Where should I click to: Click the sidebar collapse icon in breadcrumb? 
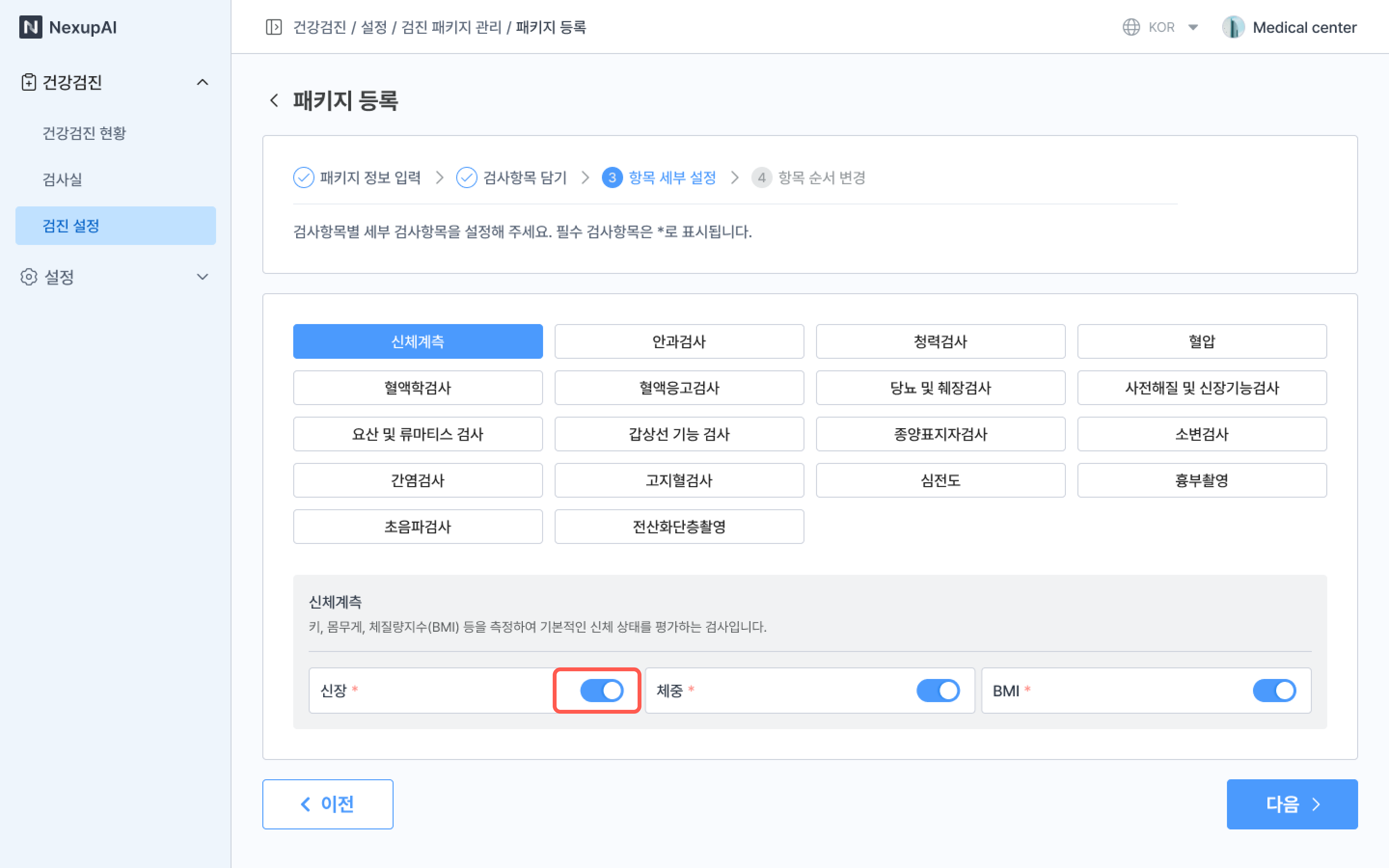coord(274,27)
